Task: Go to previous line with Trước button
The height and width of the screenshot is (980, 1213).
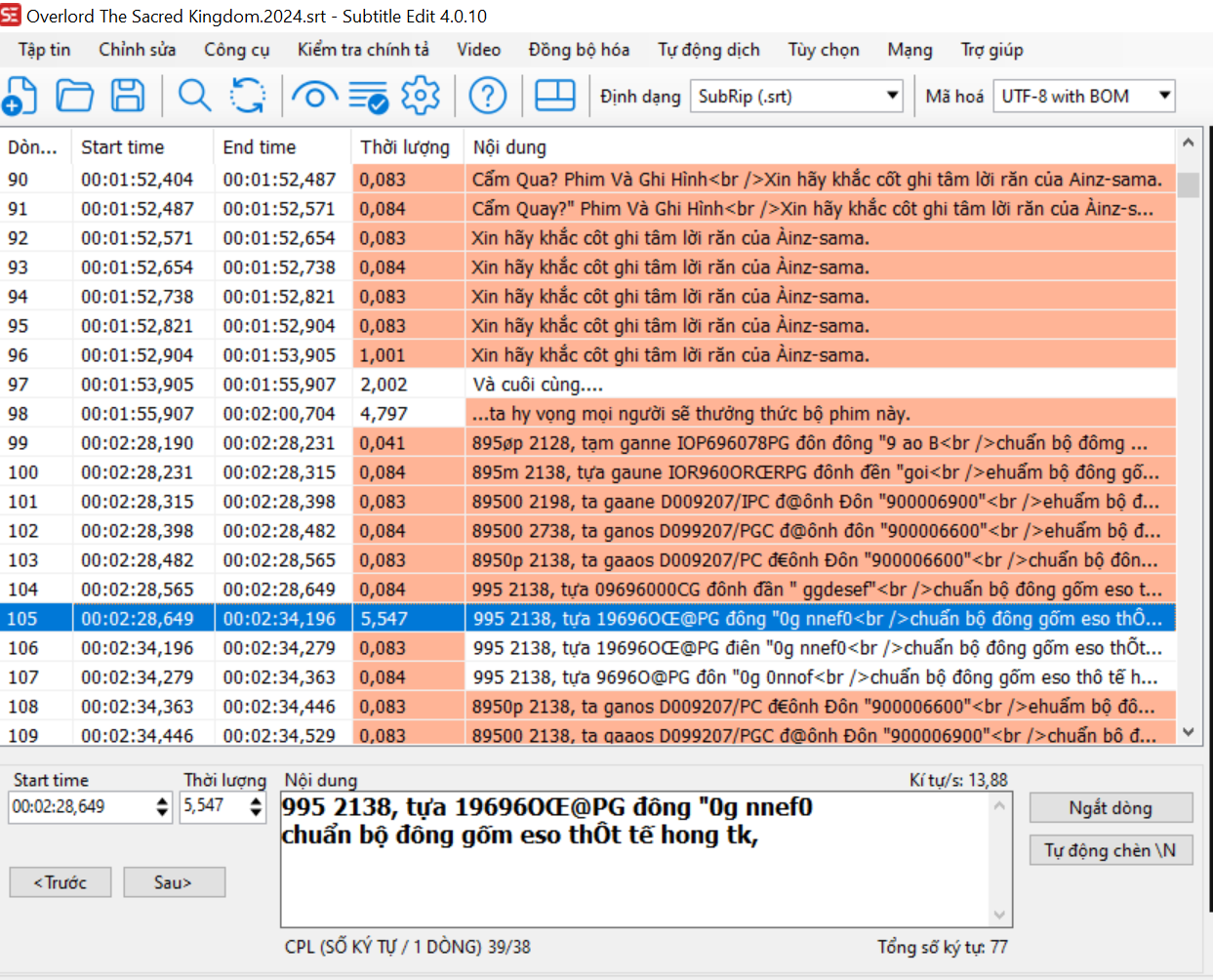Action: [60, 882]
